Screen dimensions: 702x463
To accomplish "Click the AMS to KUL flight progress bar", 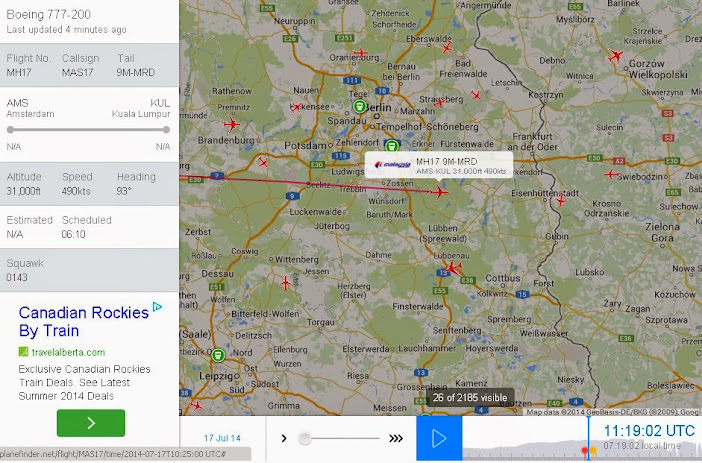I will pos(88,130).
